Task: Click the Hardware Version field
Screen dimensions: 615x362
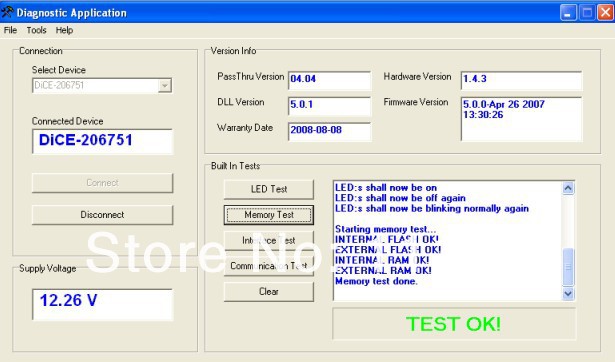Action: (522, 80)
